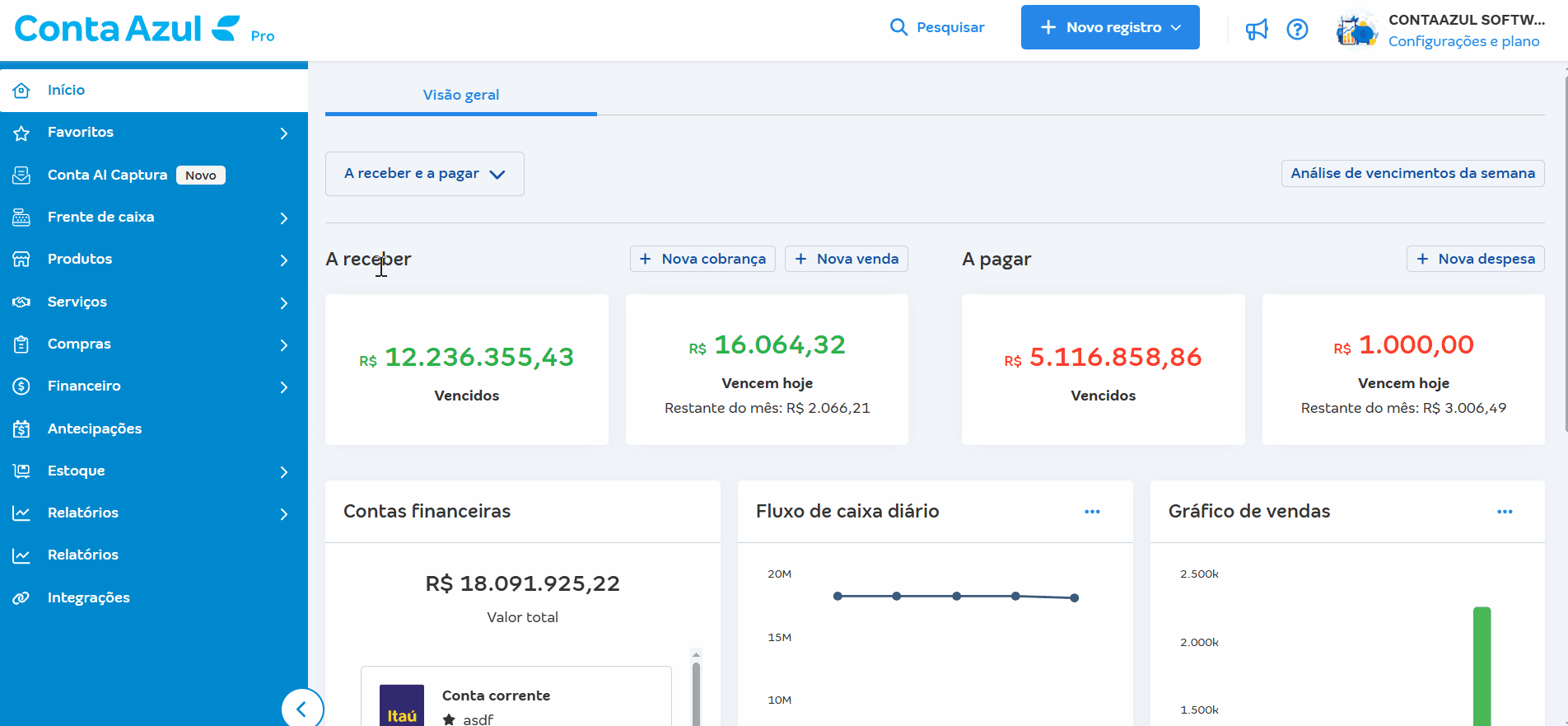Viewport: 1568px width, 726px height.
Task: Open the Novo registro dropdown
Action: pos(1109,27)
